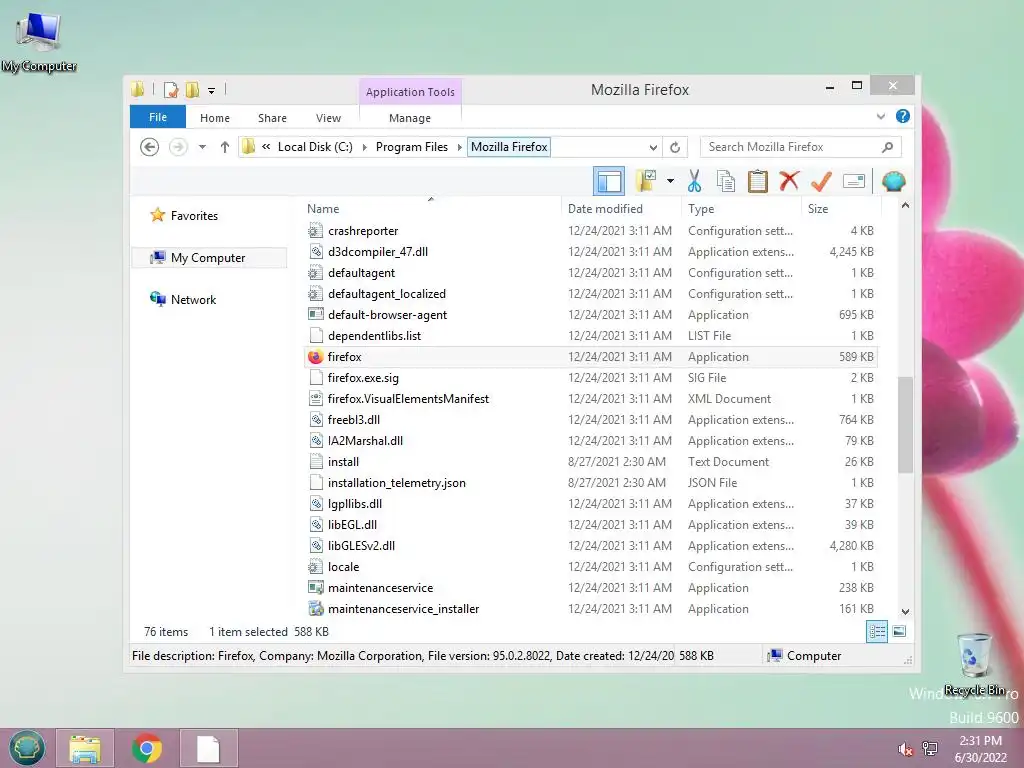Viewport: 1024px width, 768px height.
Task: Click Local Disk (C:) breadcrumb
Action: (315, 147)
